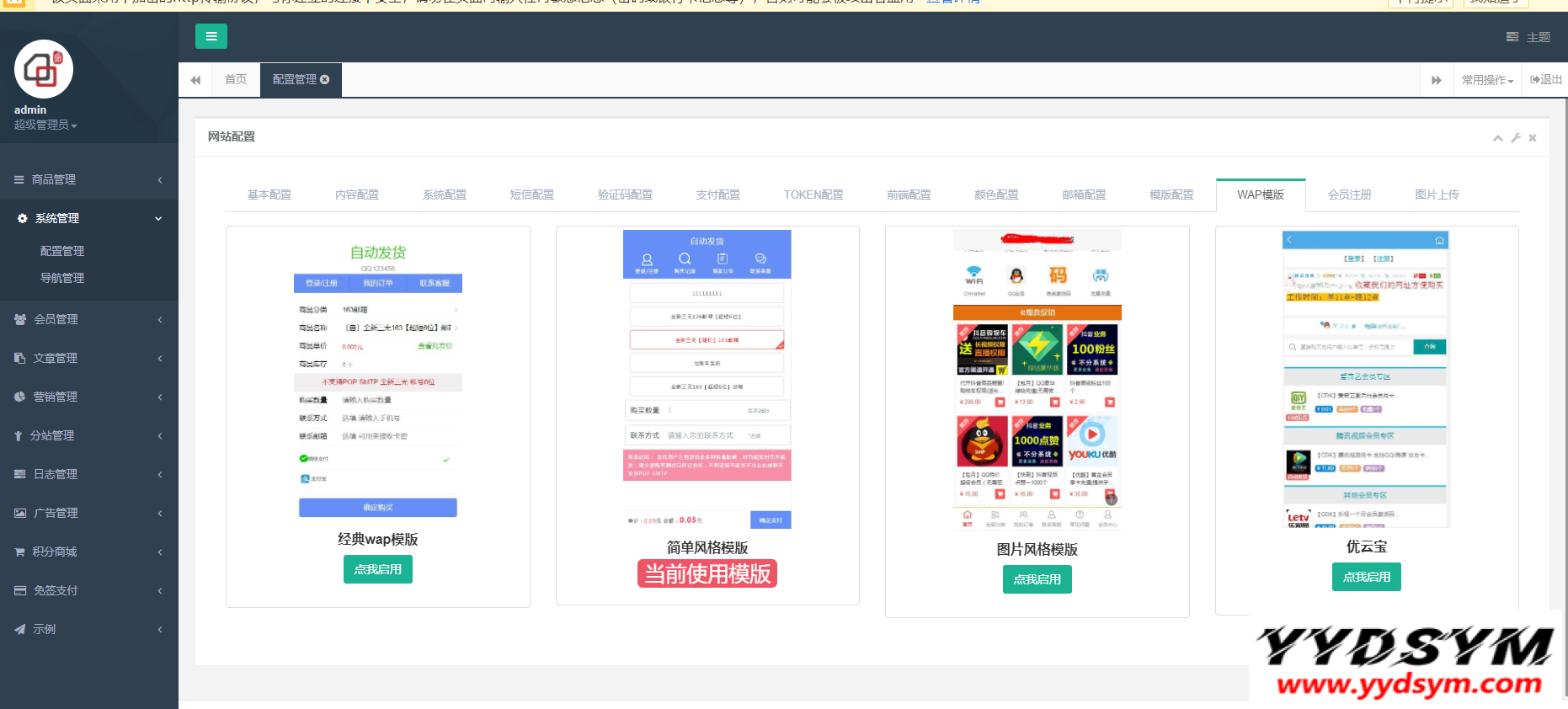
Task: Click the 图片风格模版 preview thumbnail
Action: (x=1037, y=381)
